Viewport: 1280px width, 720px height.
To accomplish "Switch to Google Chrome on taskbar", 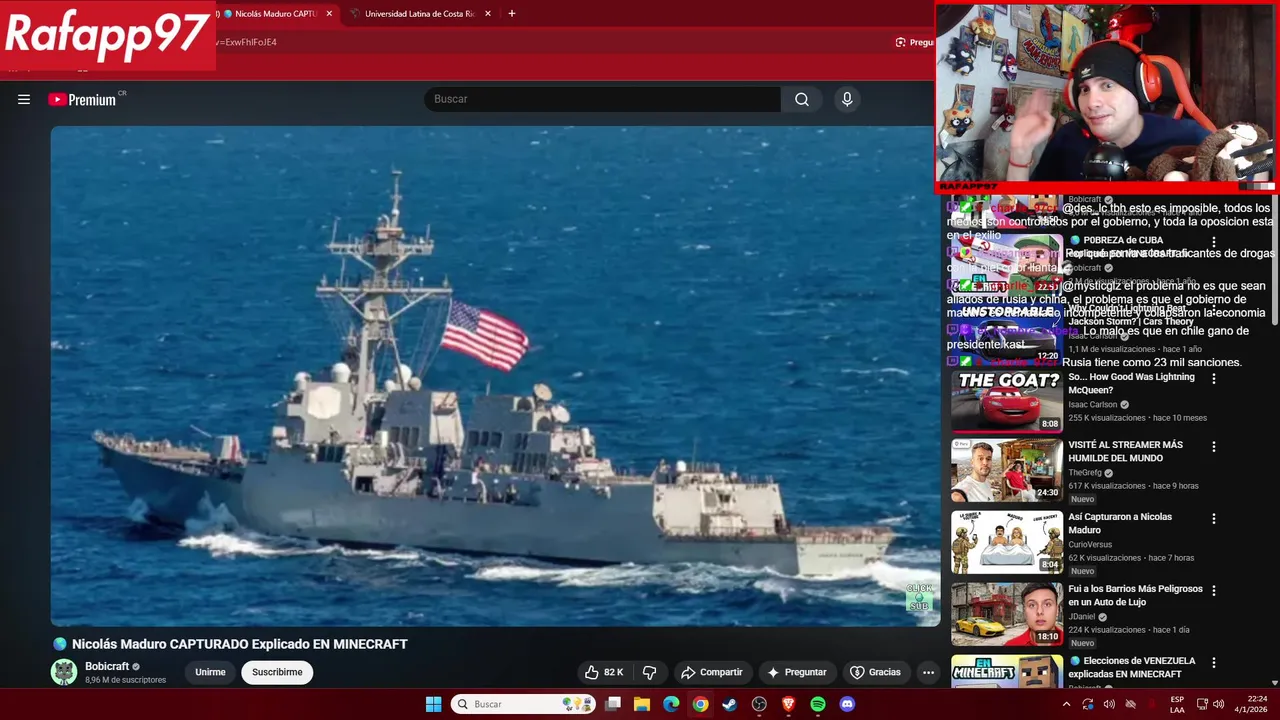I will click(x=700, y=704).
